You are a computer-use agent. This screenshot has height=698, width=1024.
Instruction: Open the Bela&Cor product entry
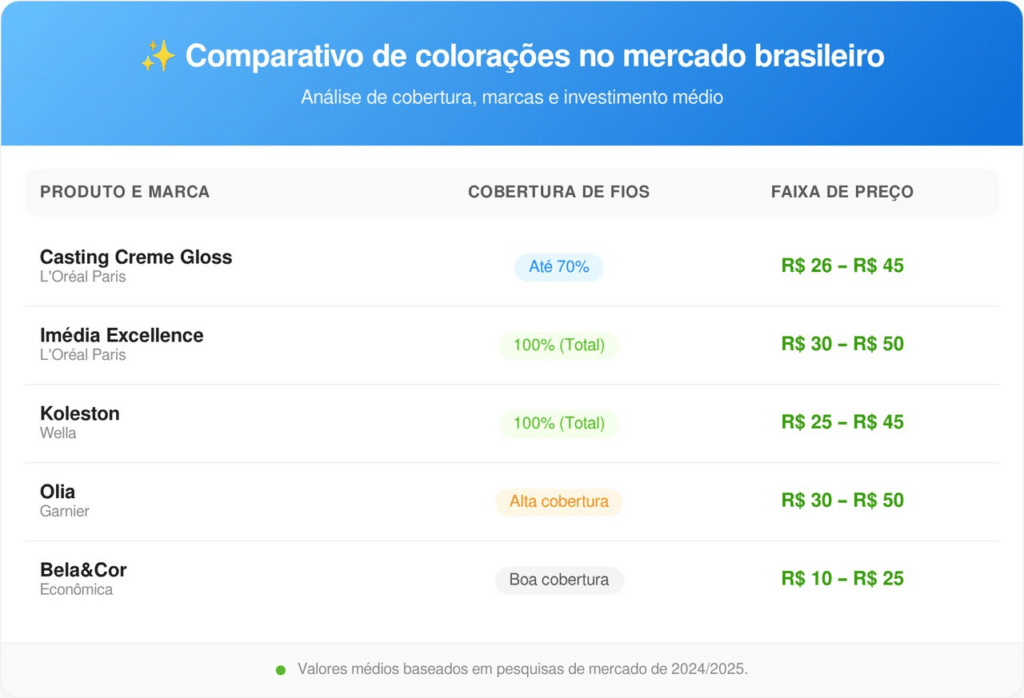tap(84, 570)
